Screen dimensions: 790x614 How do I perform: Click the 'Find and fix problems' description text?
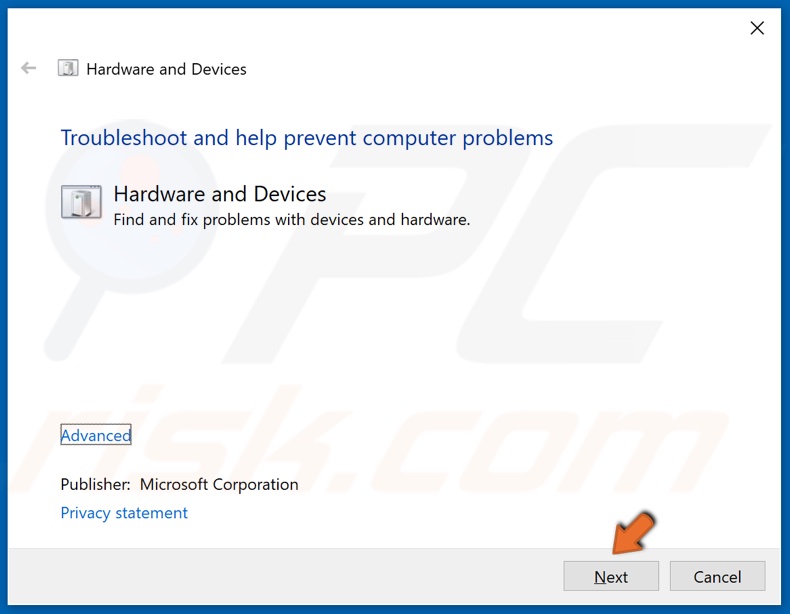(291, 219)
